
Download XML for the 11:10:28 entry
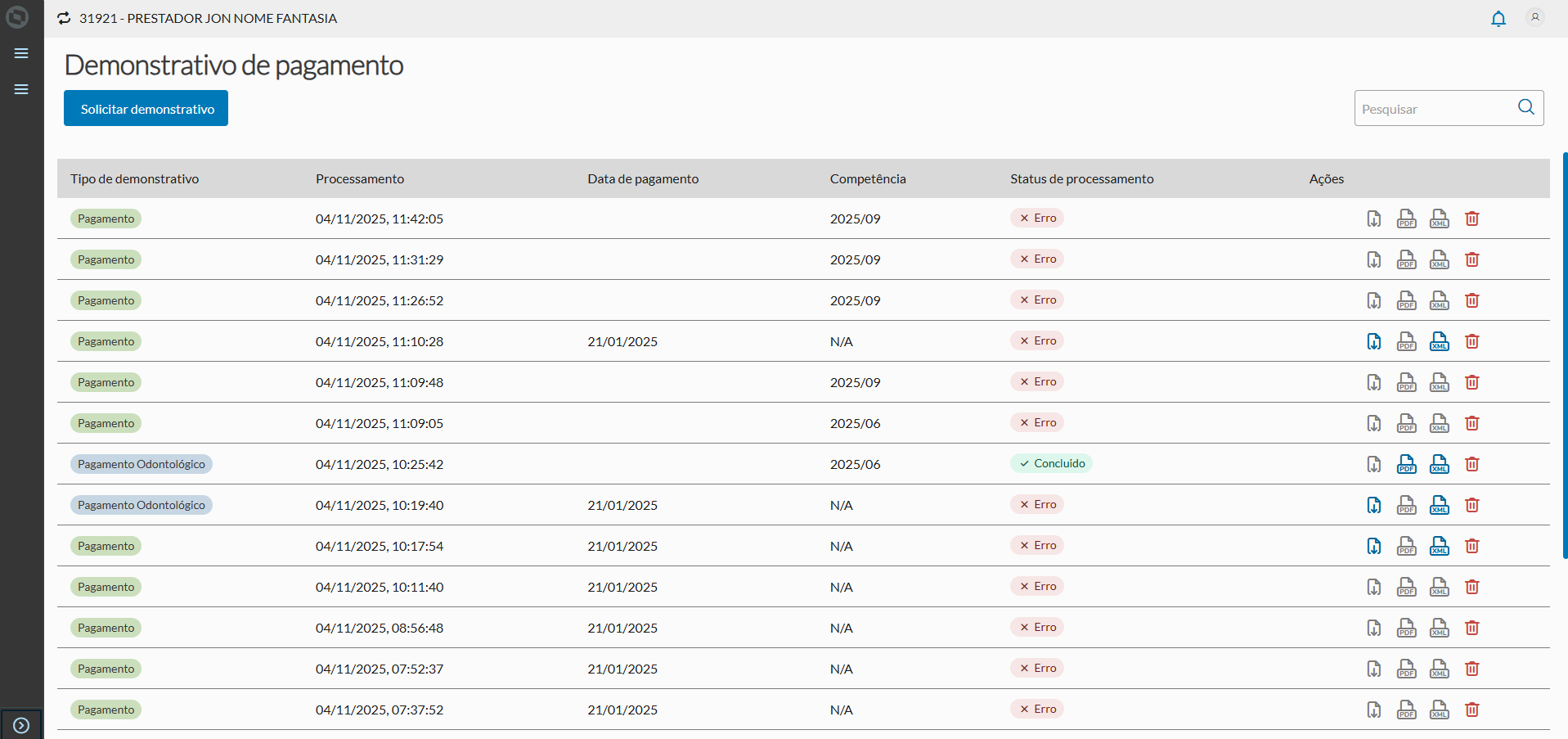pyautogui.click(x=1439, y=341)
